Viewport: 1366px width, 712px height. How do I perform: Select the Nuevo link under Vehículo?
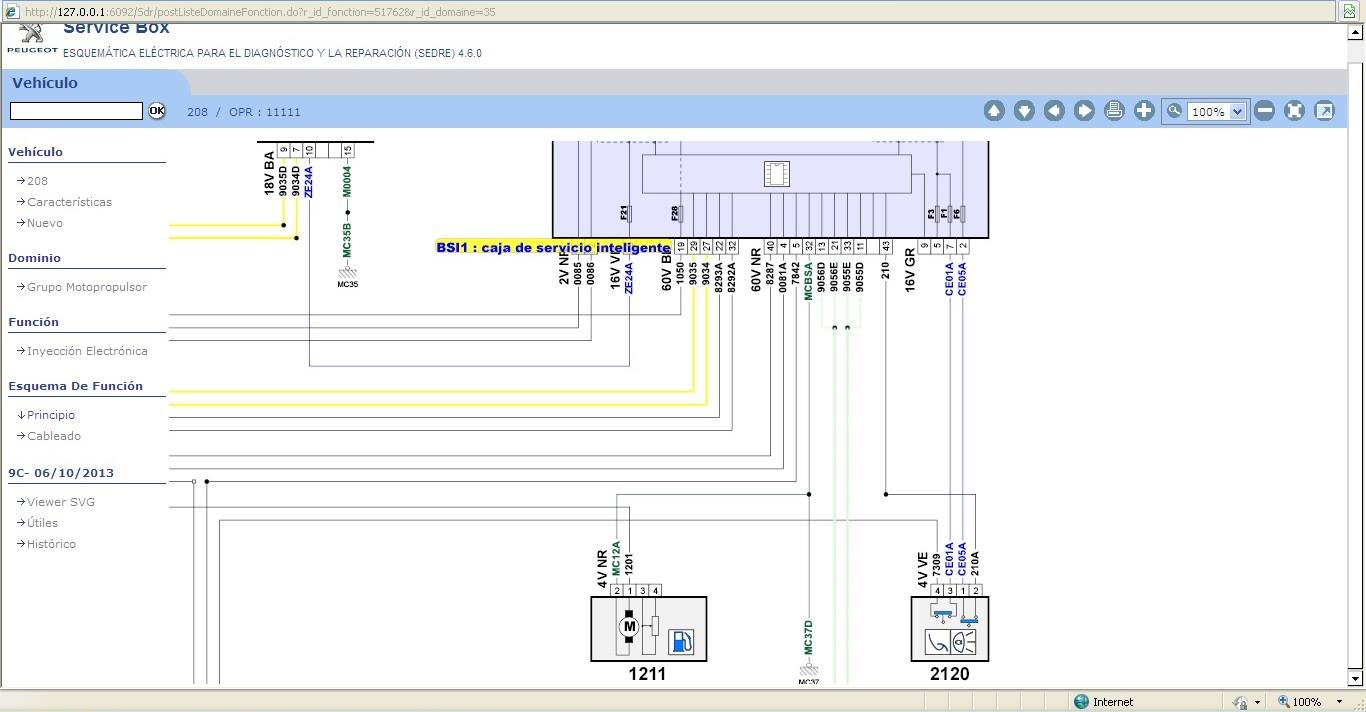[45, 223]
